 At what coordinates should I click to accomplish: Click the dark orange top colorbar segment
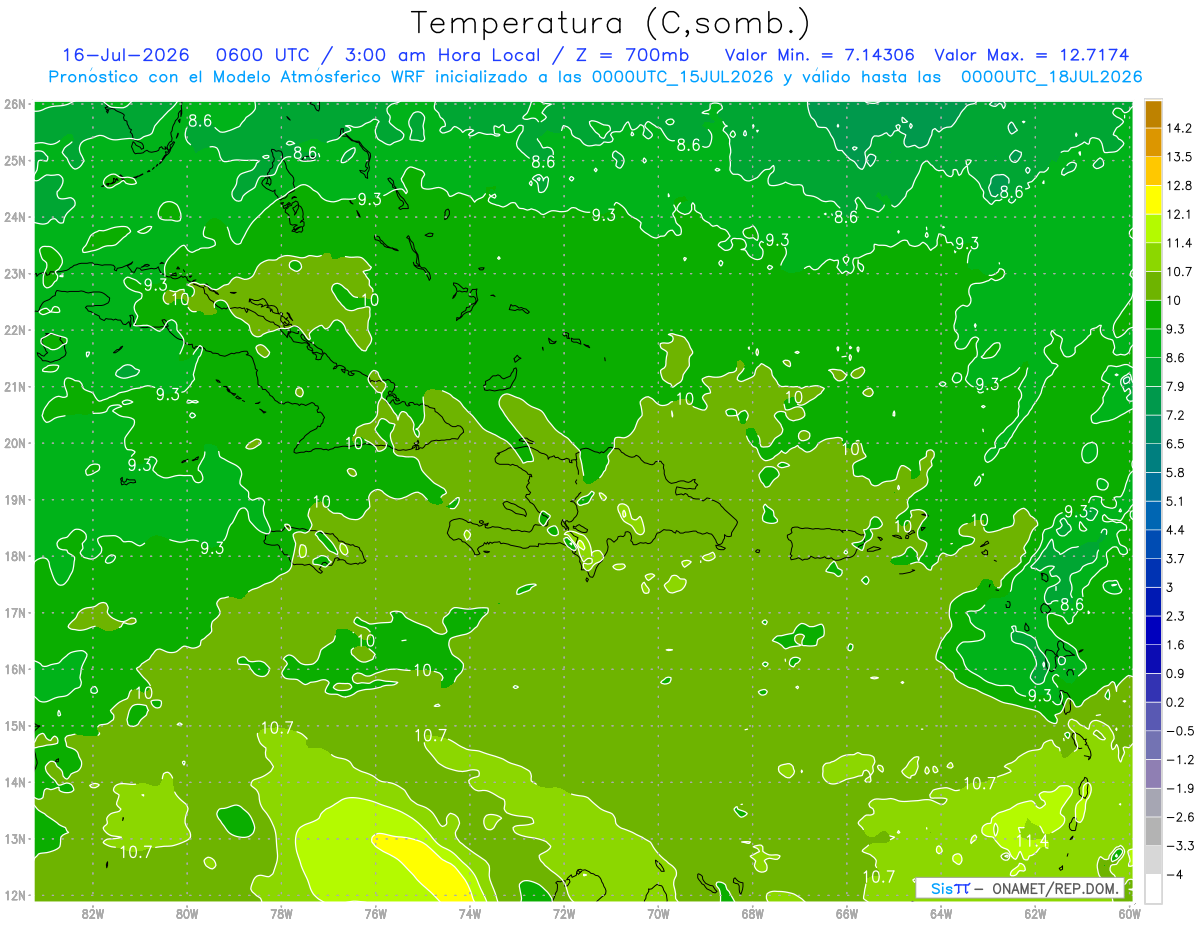point(1154,114)
